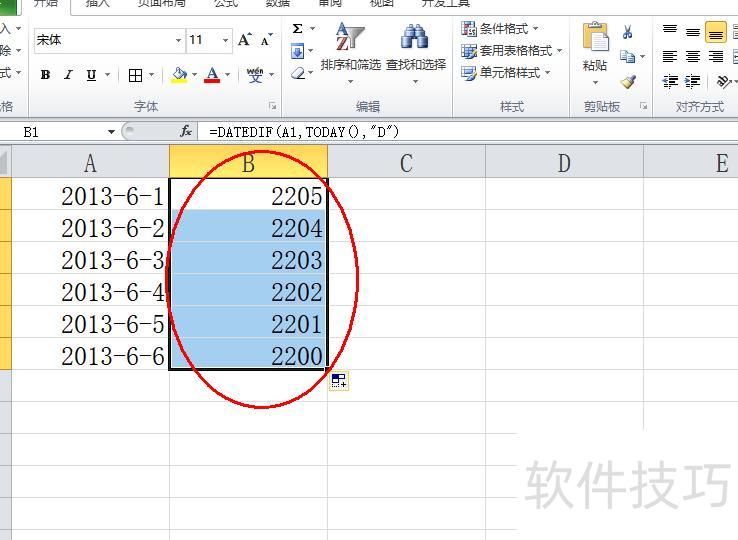The image size is (738, 540).
Task: Click cell containing 2013-6-4
Action: click(x=90, y=290)
